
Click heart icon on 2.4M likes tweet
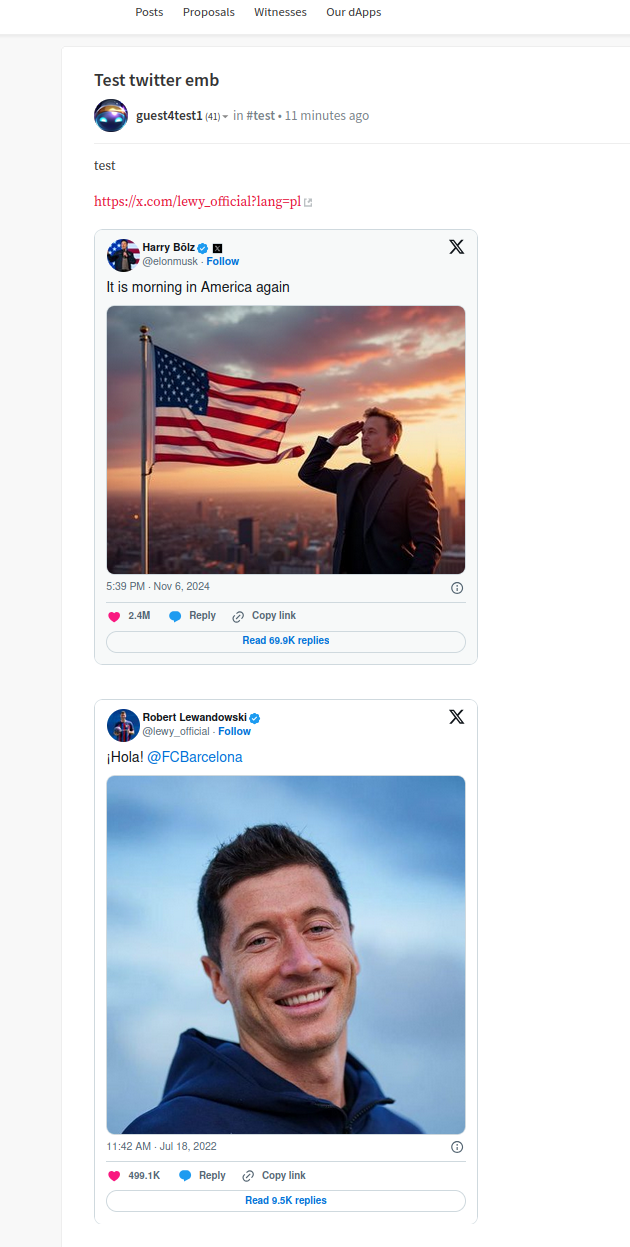click(x=114, y=616)
